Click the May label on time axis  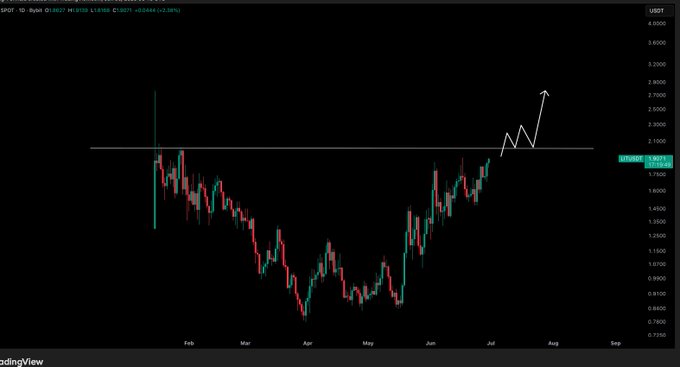coord(368,343)
